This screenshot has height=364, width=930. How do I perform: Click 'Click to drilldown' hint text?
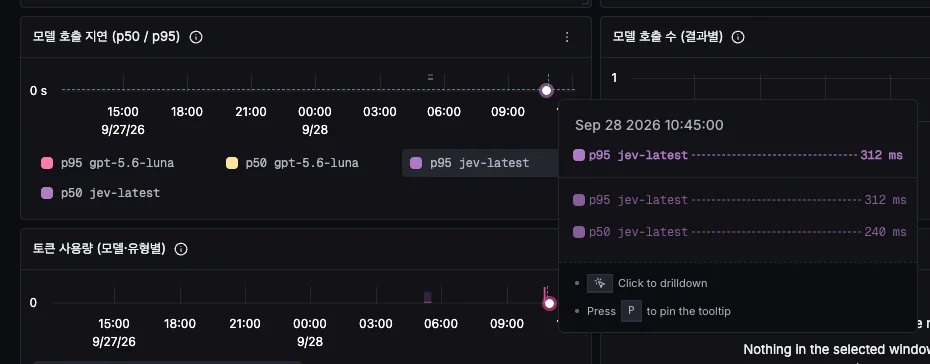click(663, 283)
